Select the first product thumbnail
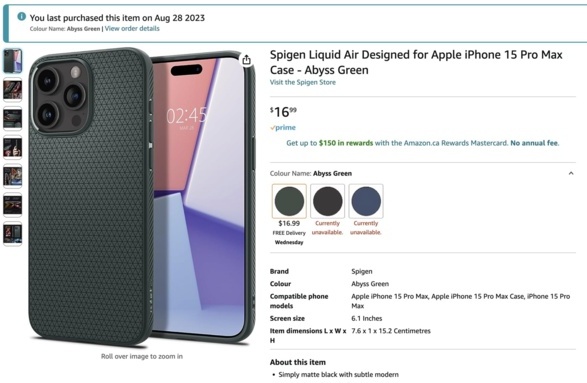This screenshot has width=587, height=383. [13, 61]
